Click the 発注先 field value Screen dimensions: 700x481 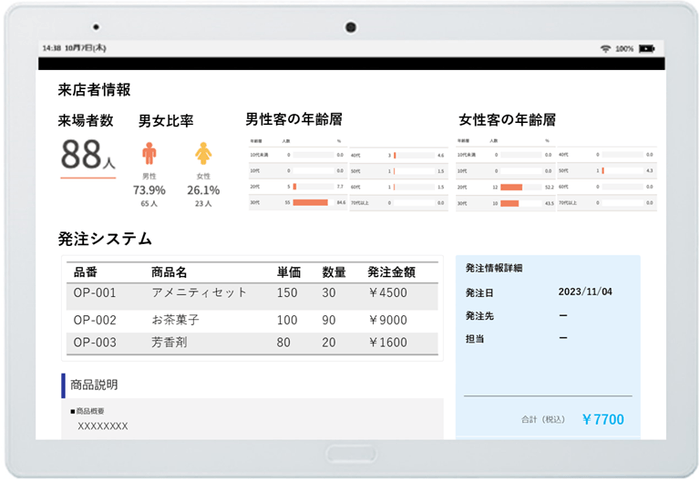point(563,316)
